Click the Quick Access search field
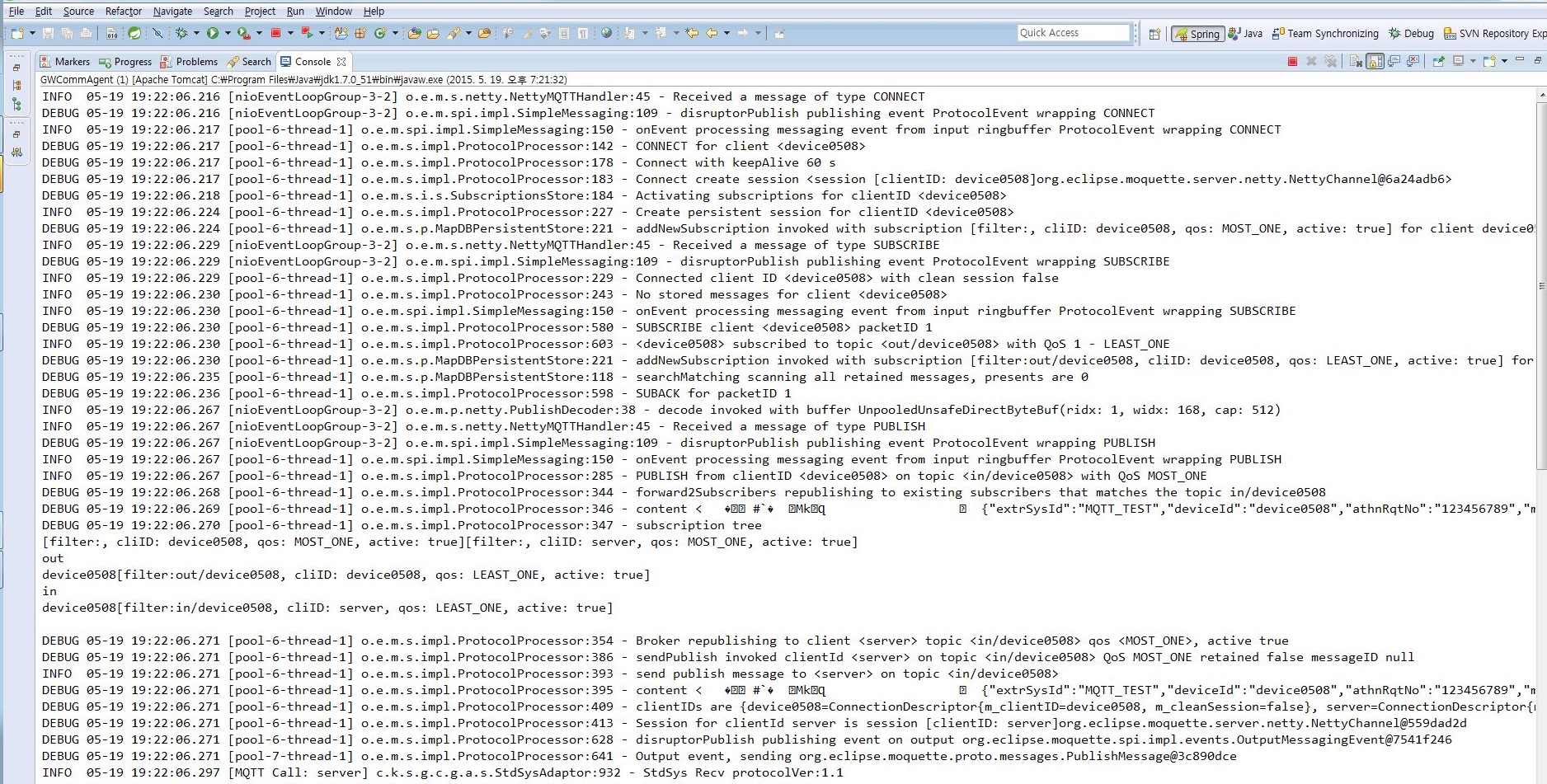1547x784 pixels. (x=1073, y=33)
